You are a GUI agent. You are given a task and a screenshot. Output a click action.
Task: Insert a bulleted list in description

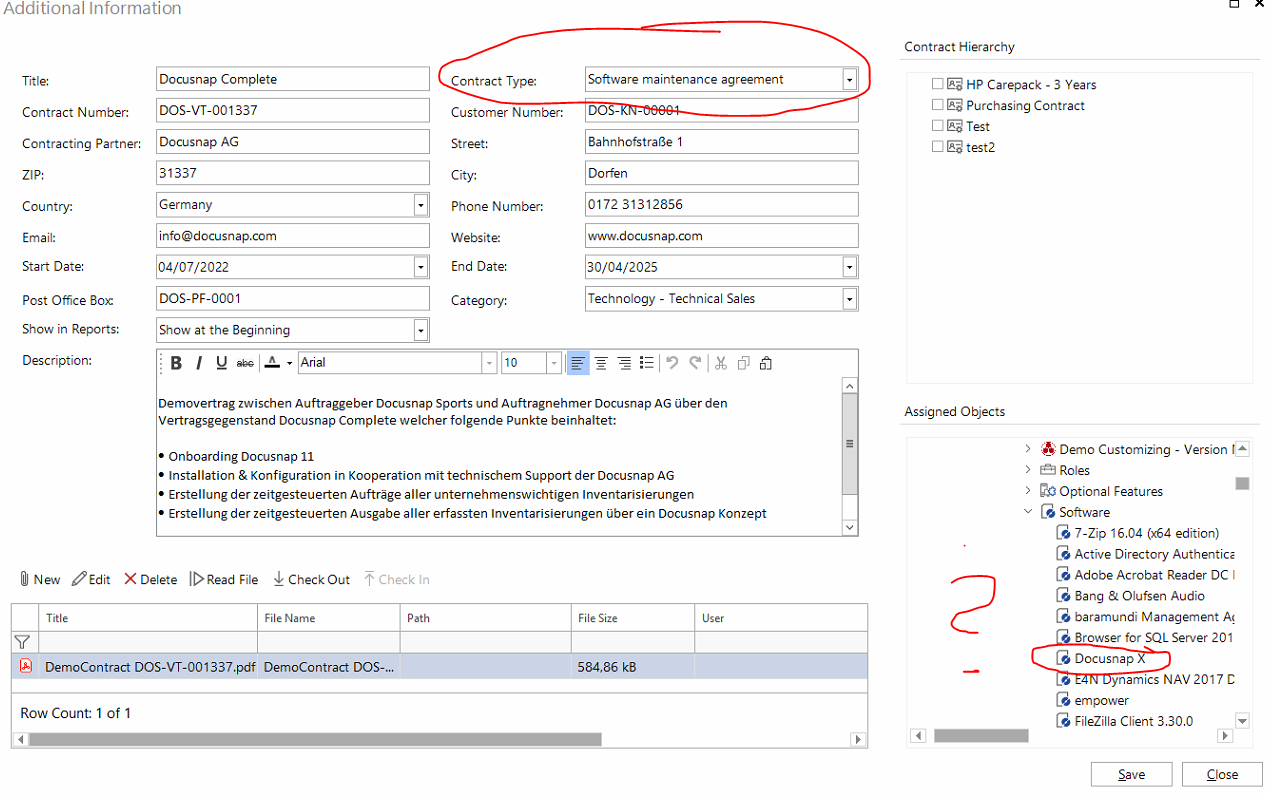[x=647, y=363]
